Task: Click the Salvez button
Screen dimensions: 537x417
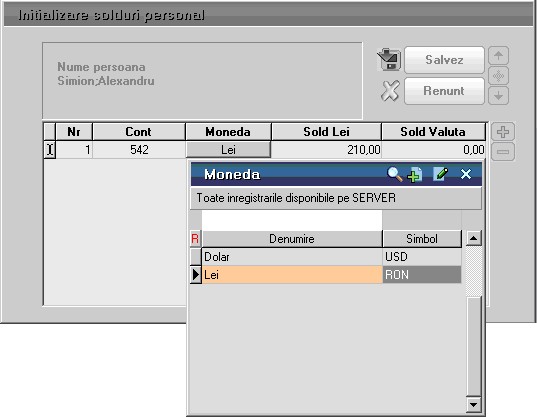Action: (x=444, y=60)
